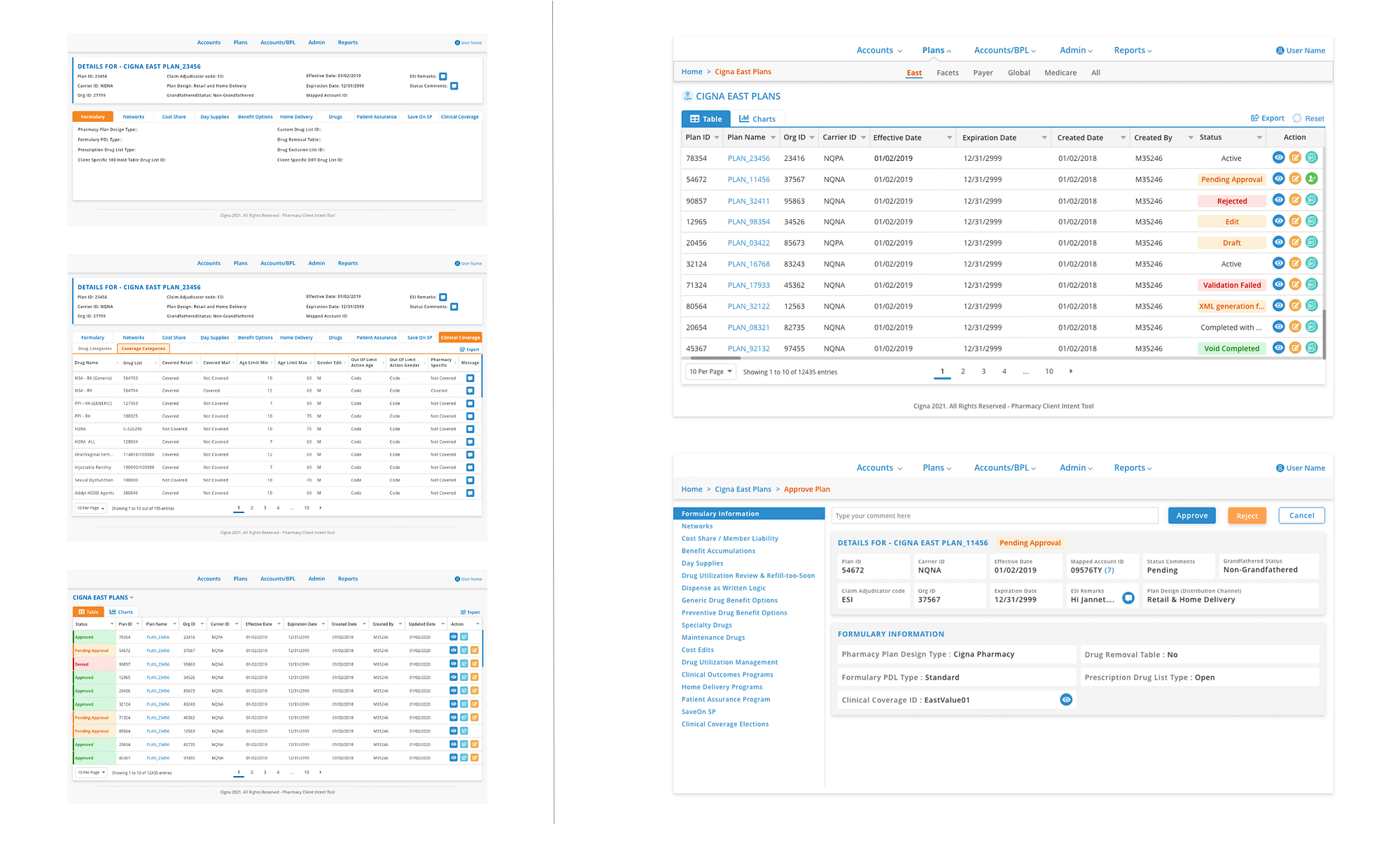Click Cigna logo icon beside CIGNA EAST PLANS heading
The width and height of the screenshot is (1400, 844).
[x=687, y=96]
